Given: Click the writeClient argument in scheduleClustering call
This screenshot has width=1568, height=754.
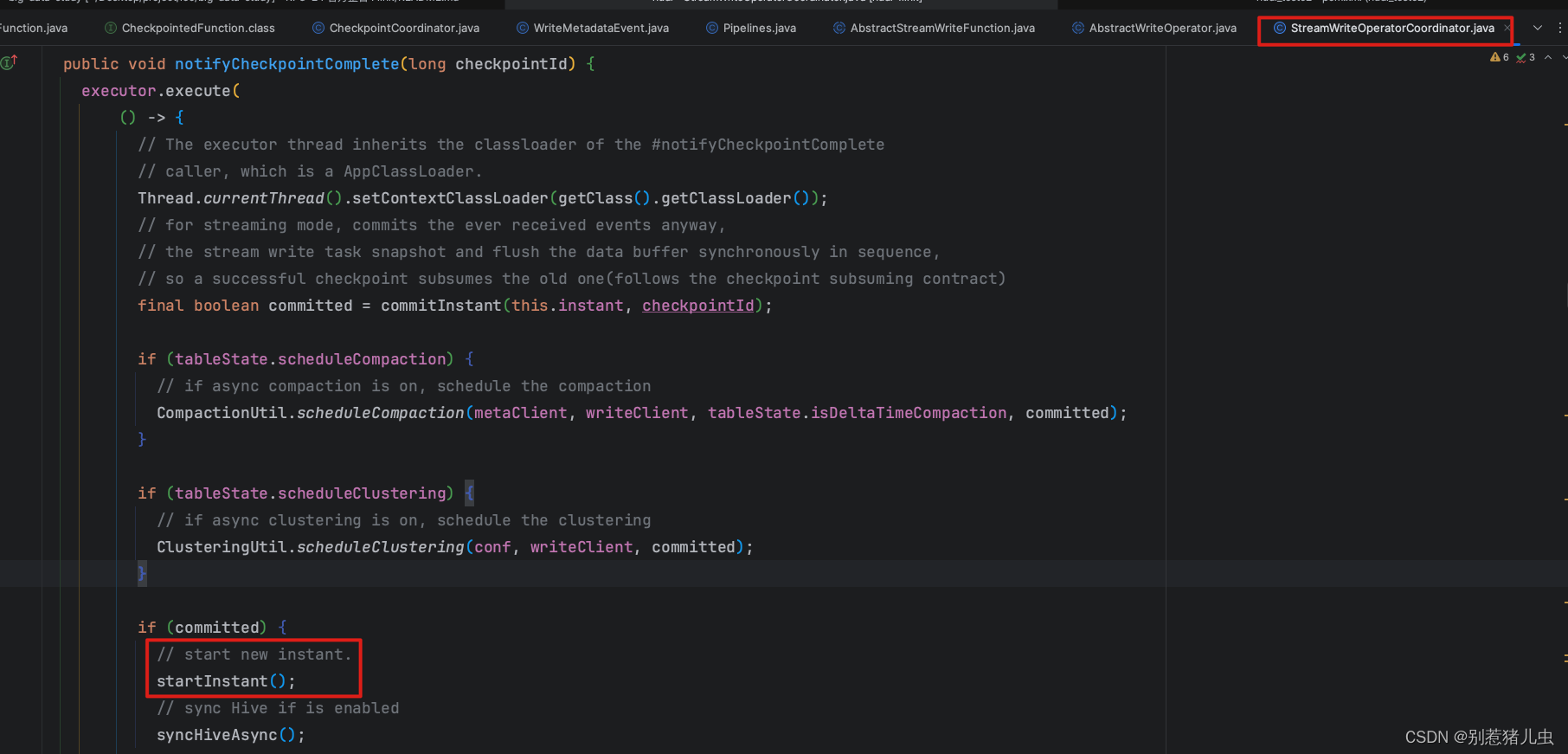Looking at the screenshot, I should [582, 547].
